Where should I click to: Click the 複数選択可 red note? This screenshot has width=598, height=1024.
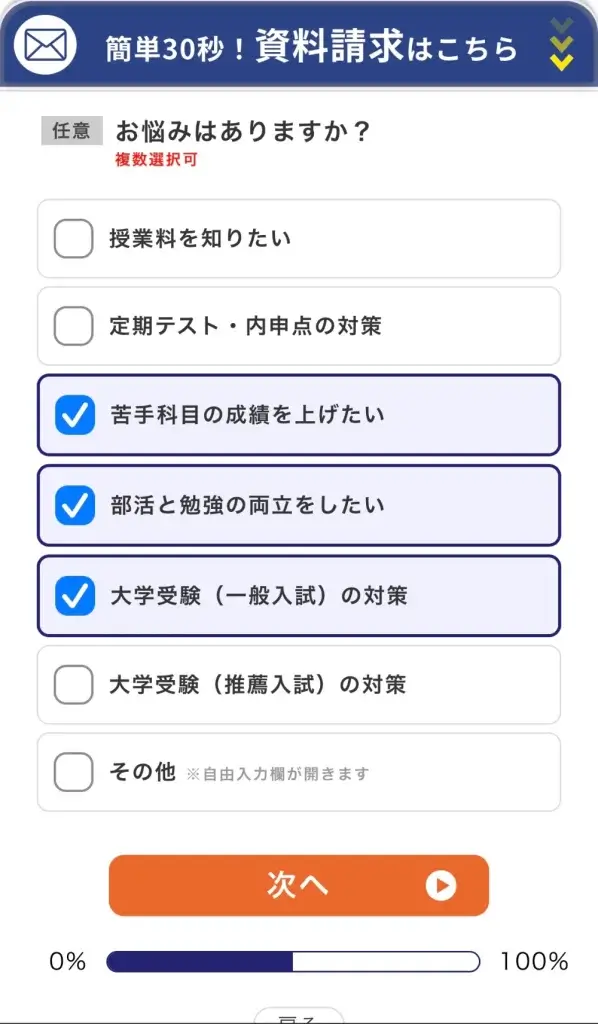pyautogui.click(x=156, y=160)
